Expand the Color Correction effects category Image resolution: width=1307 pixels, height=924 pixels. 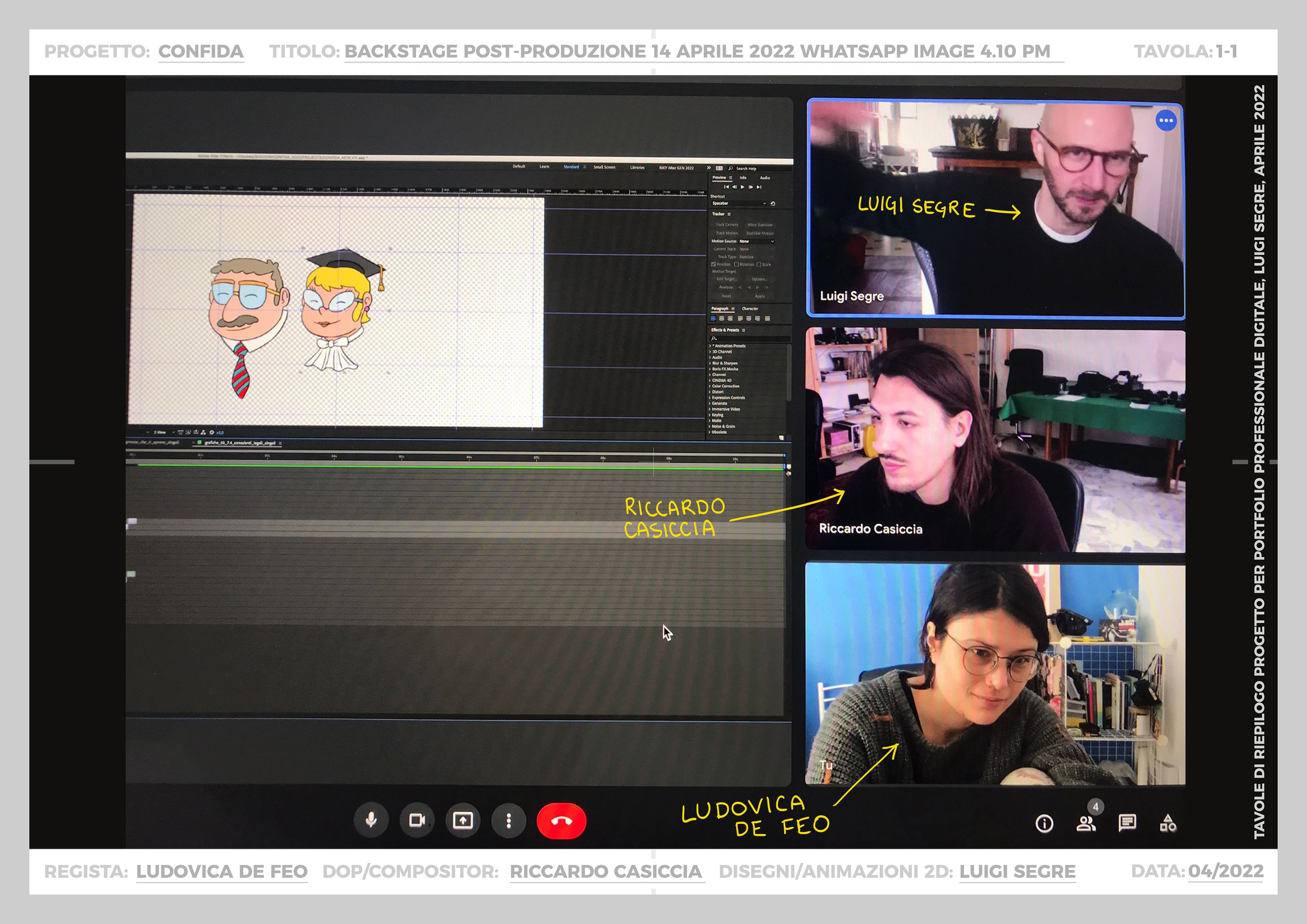point(710,386)
